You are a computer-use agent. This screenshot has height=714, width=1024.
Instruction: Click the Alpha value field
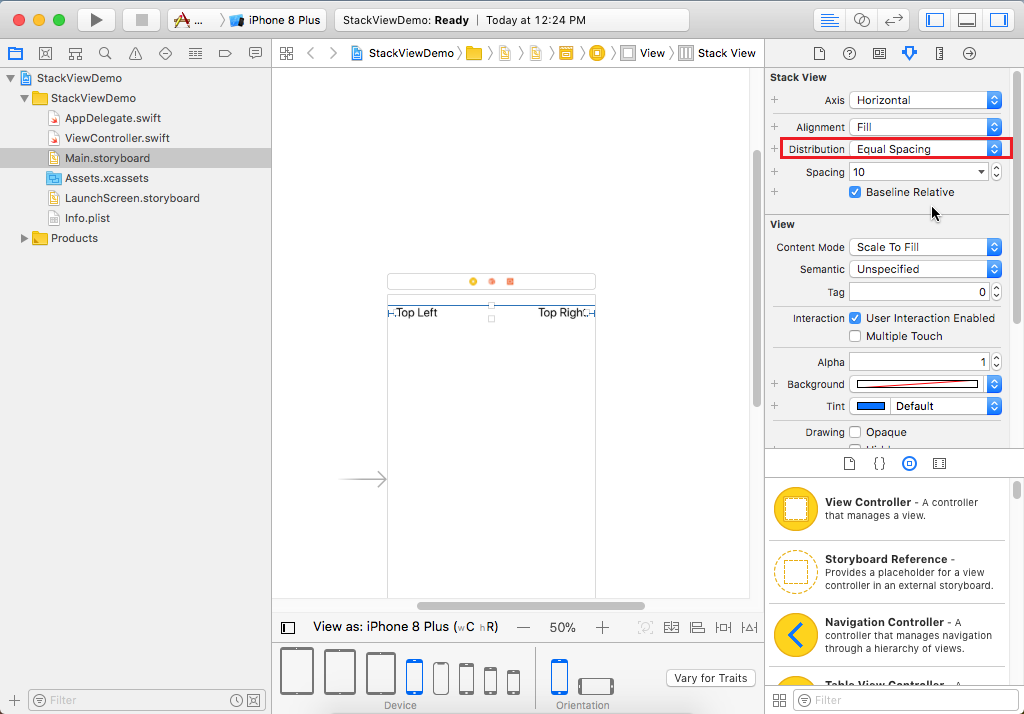[919, 362]
